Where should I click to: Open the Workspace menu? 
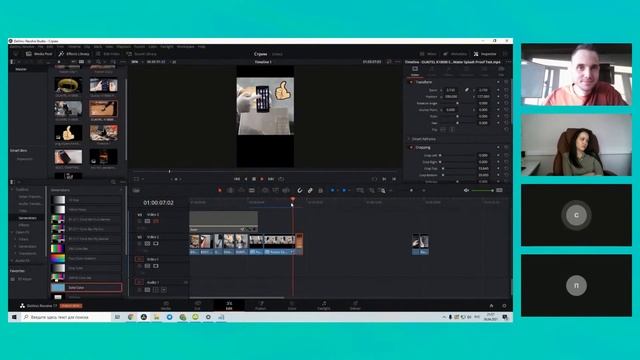click(186, 47)
